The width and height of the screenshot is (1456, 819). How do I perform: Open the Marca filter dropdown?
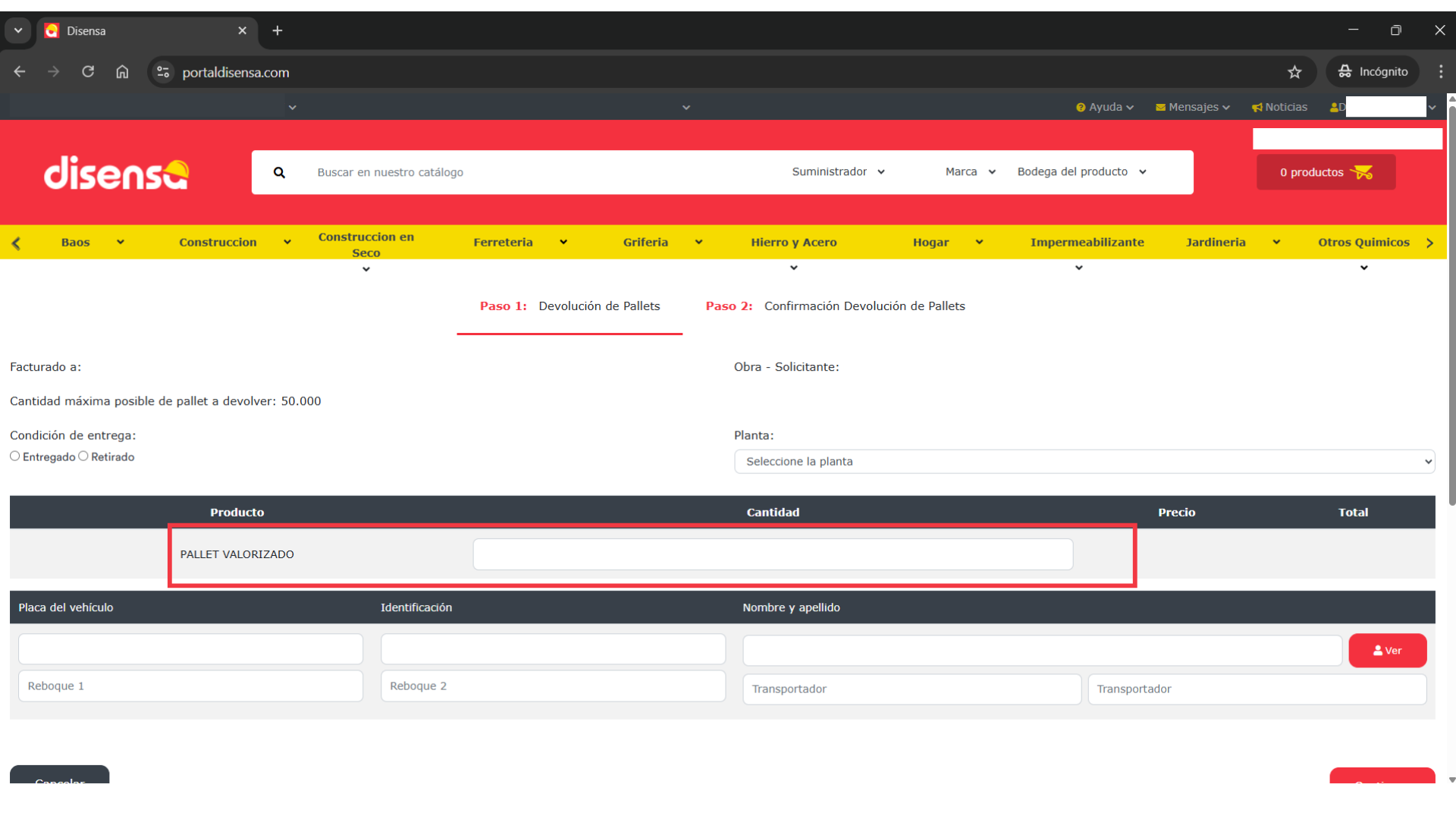point(970,172)
